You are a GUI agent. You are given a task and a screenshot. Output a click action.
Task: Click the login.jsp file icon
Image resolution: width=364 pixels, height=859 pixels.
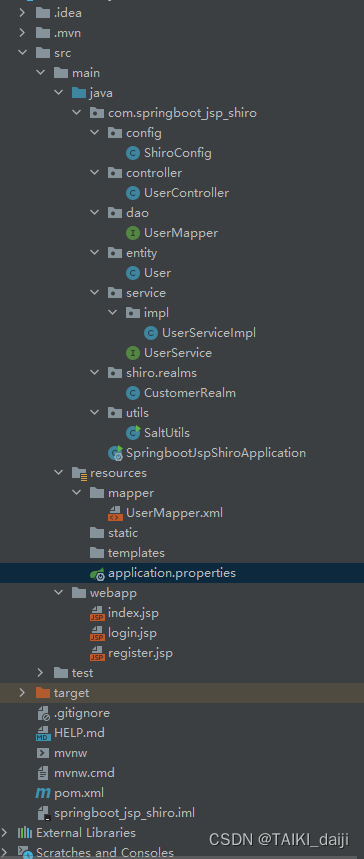click(97, 633)
